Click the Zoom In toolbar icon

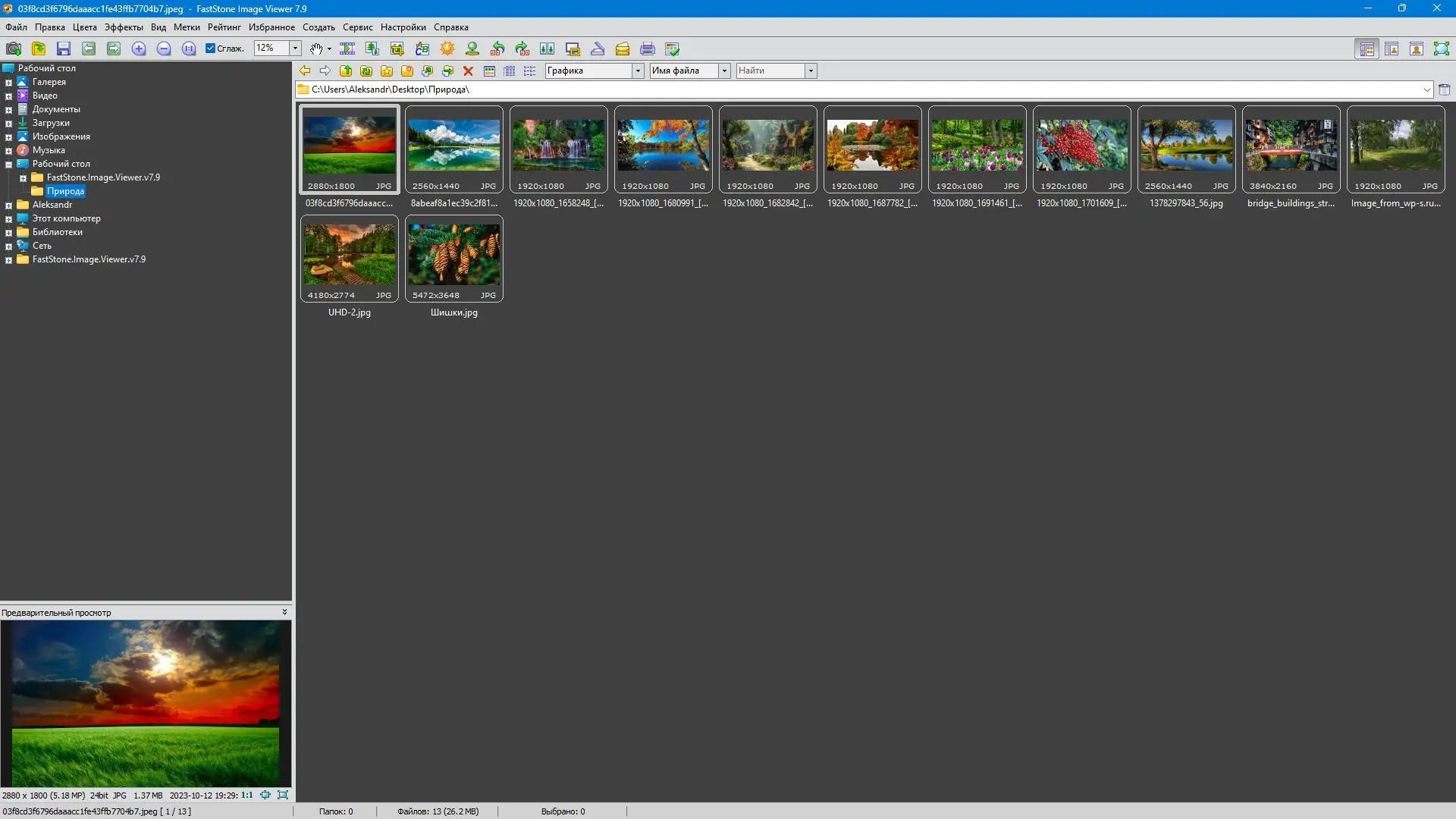coord(139,49)
